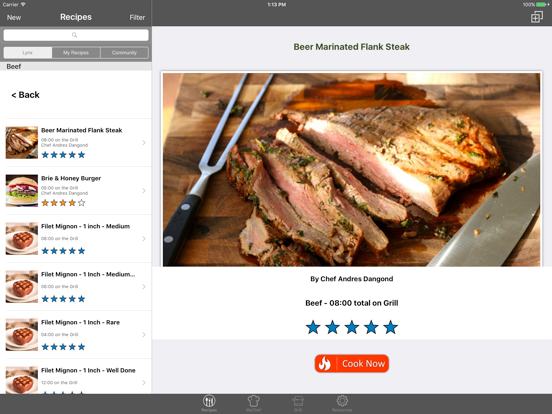The width and height of the screenshot is (552, 414).
Task: Open the Recipes tab icon in bottom bar
Action: pos(209,403)
